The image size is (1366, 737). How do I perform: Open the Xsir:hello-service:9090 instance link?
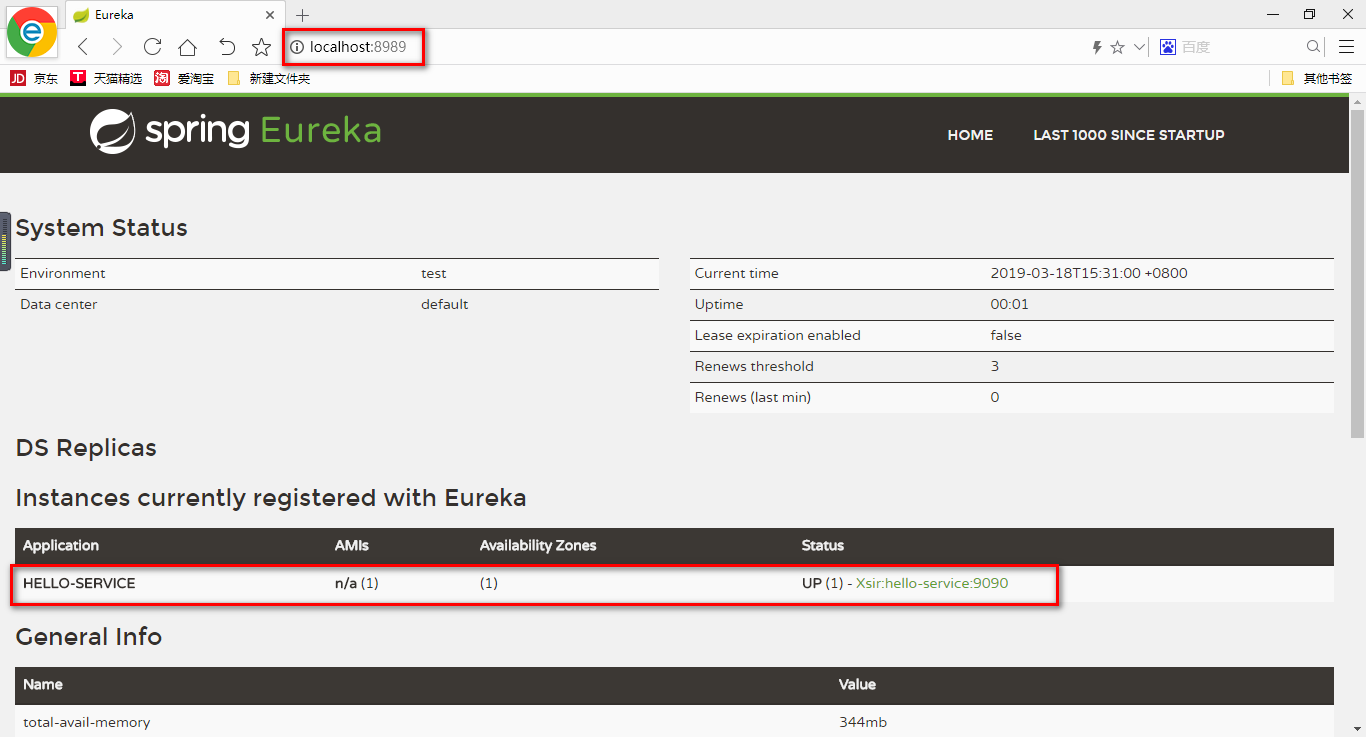932,583
